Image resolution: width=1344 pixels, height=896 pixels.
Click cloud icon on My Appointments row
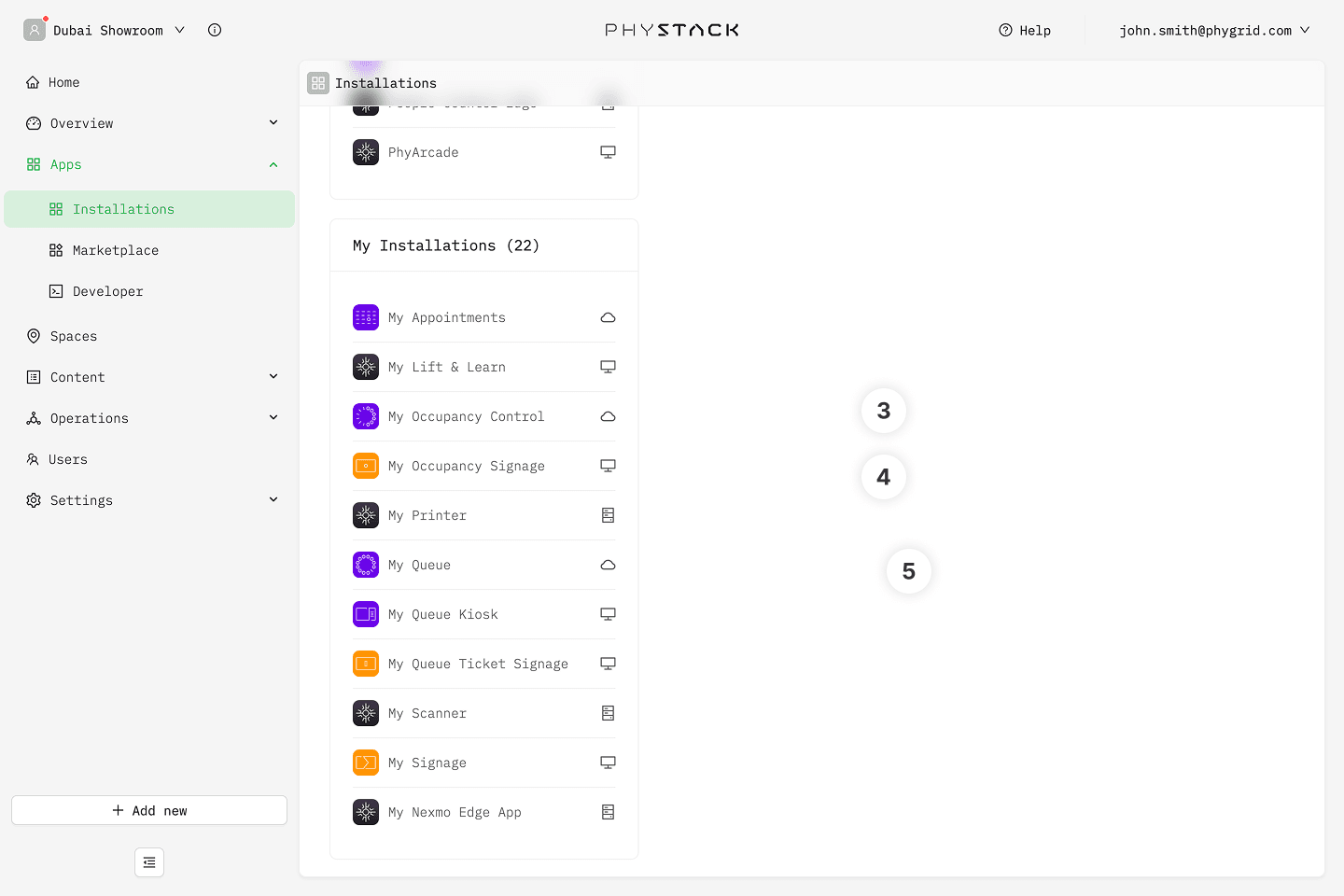tap(608, 317)
